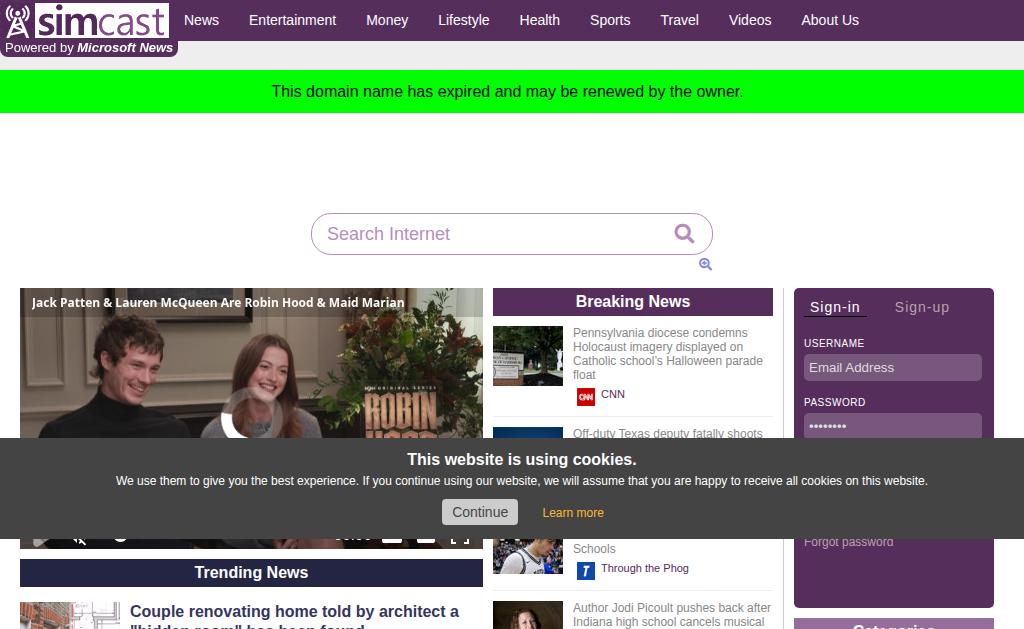
Task: Click into the Search Internet field
Action: click(490, 234)
